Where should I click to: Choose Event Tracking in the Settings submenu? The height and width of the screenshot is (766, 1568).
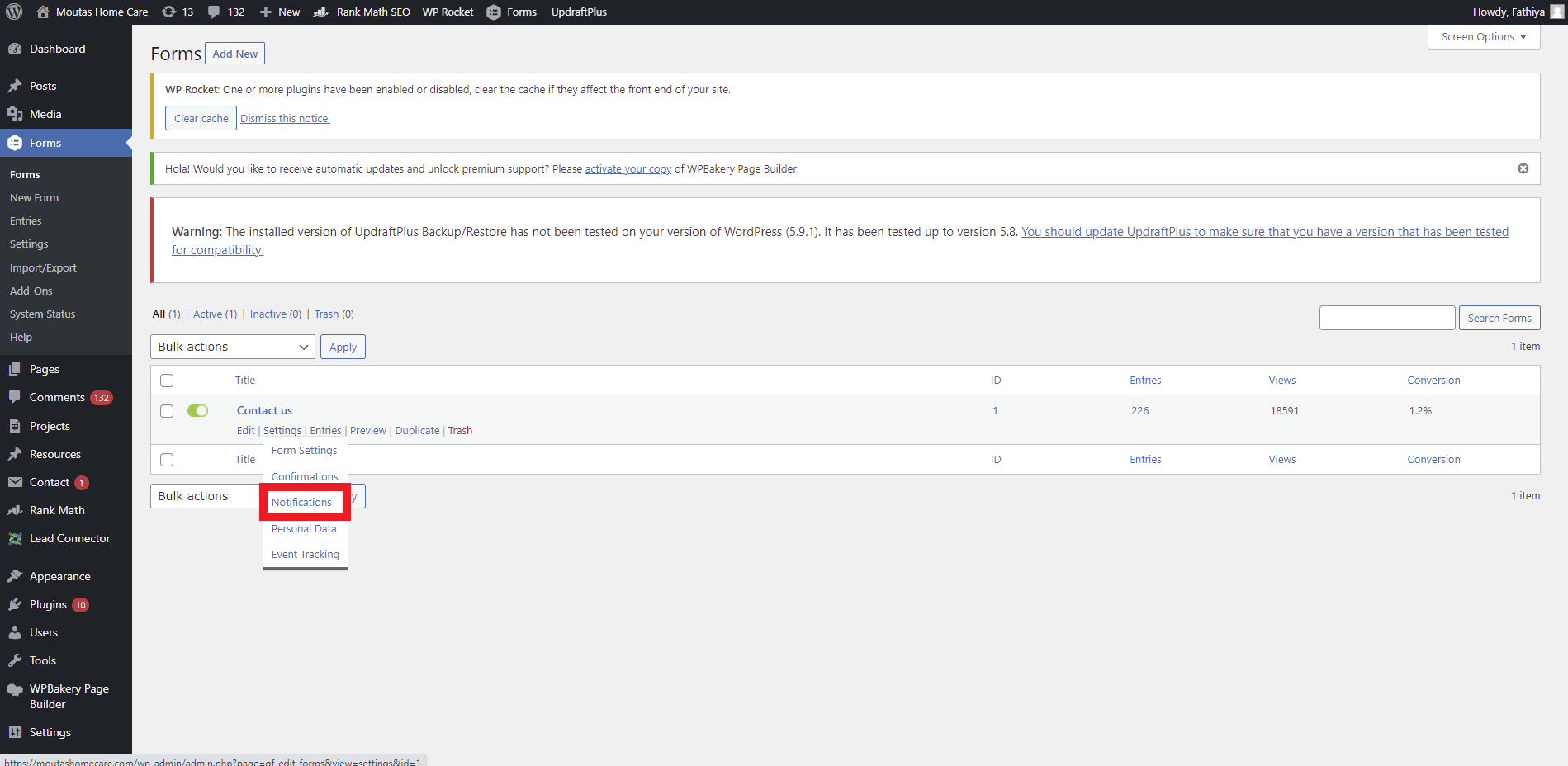click(x=305, y=555)
